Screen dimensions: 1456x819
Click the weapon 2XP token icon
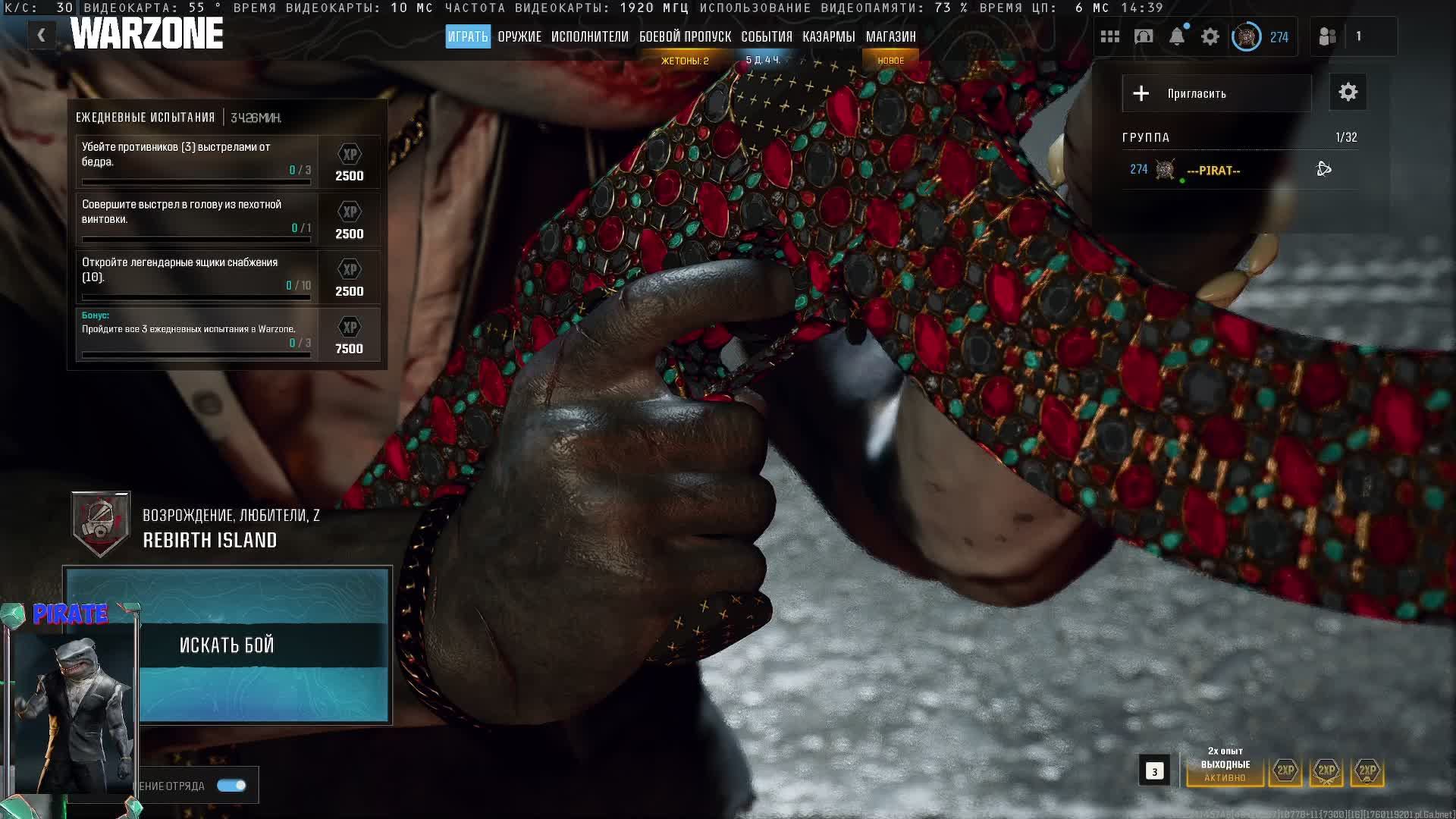click(1326, 770)
